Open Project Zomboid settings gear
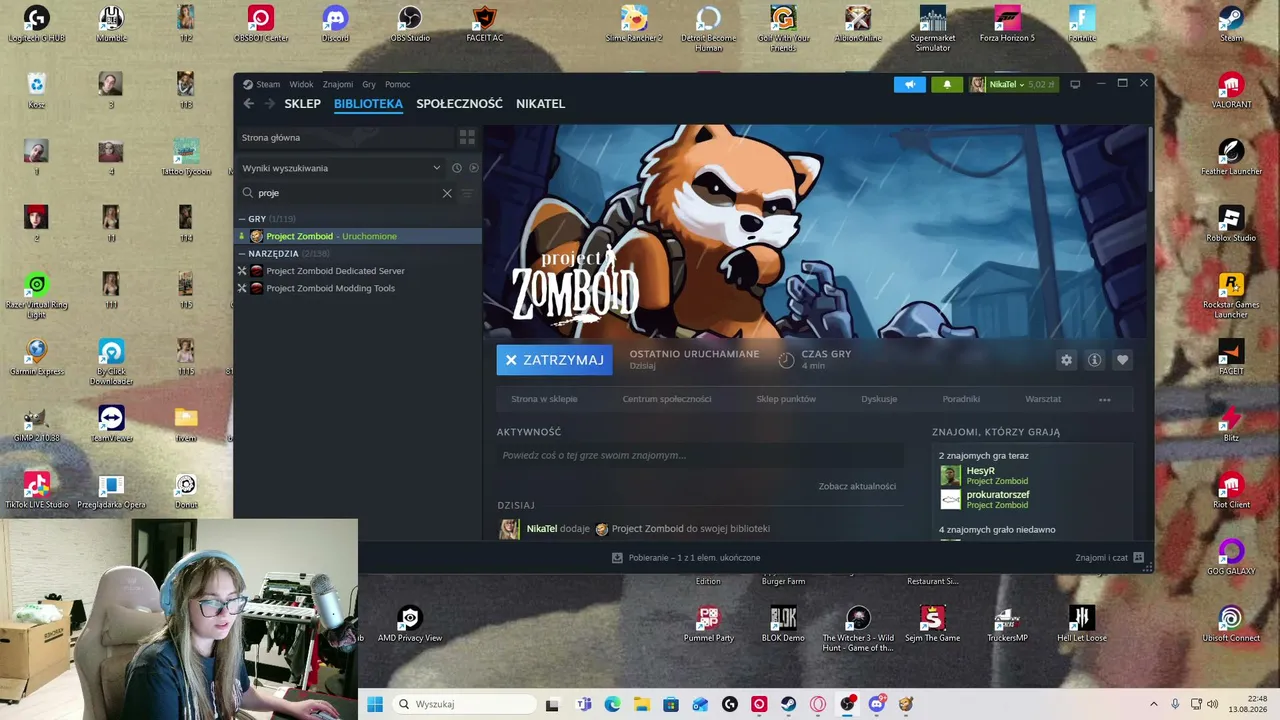This screenshot has height=720, width=1280. coord(1066,360)
